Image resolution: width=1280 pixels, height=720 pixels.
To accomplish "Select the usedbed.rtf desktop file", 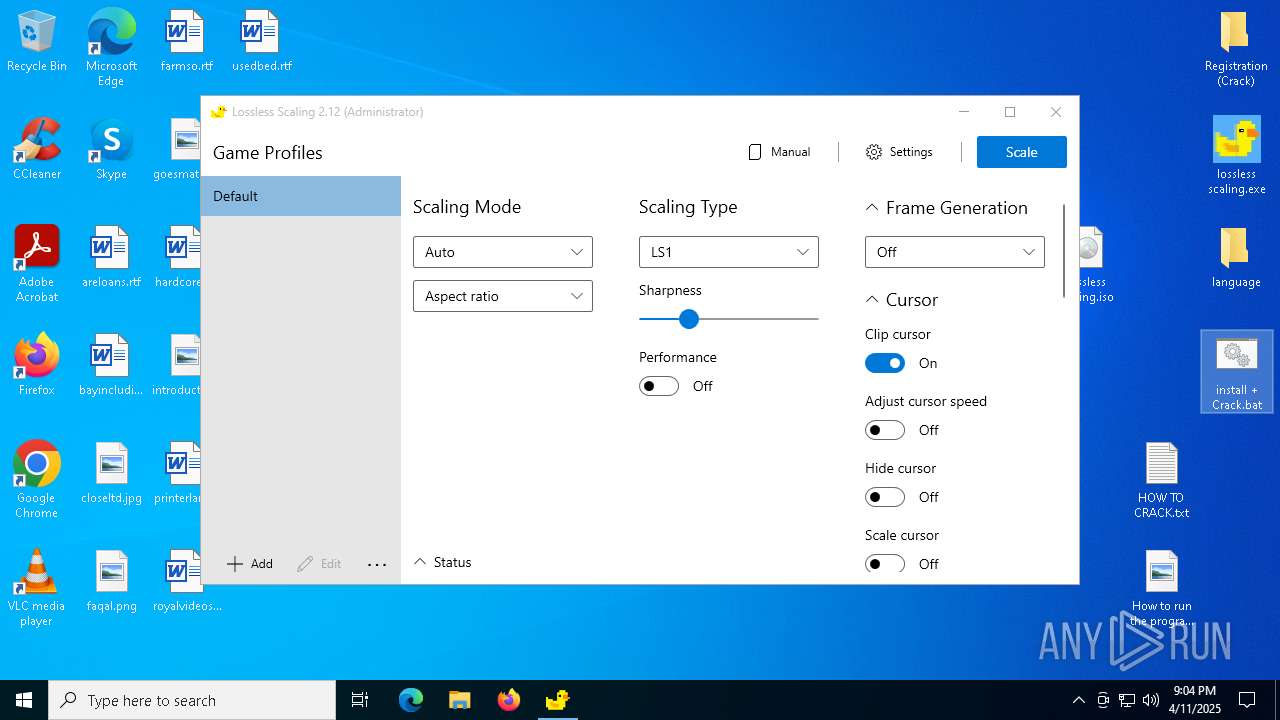I will click(261, 41).
